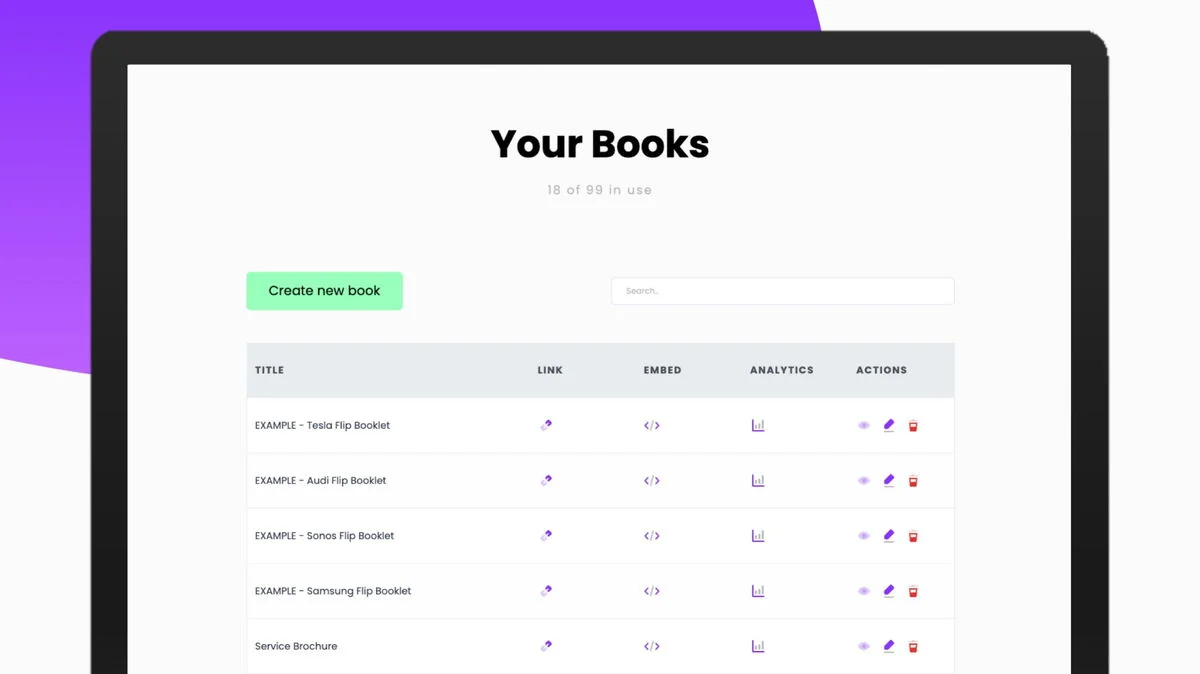View analytics for EXAMPLE - Sonos Flip Booklet
The height and width of the screenshot is (674, 1200).
click(x=758, y=535)
